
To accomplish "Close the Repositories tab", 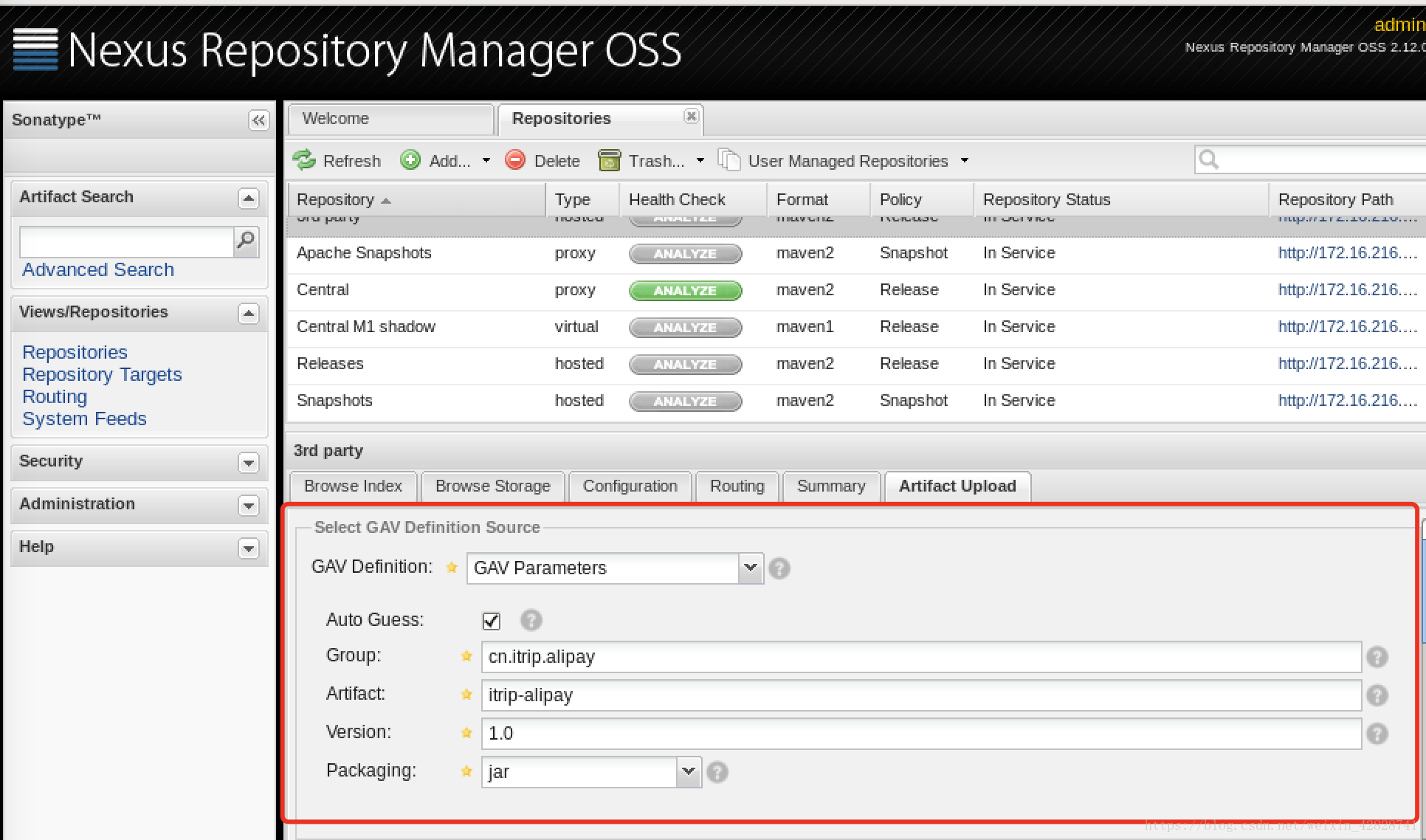I will coord(691,116).
